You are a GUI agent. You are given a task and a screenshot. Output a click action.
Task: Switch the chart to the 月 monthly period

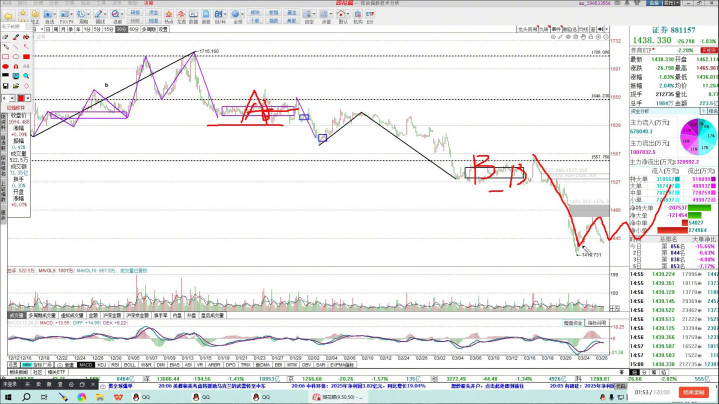pos(63,29)
